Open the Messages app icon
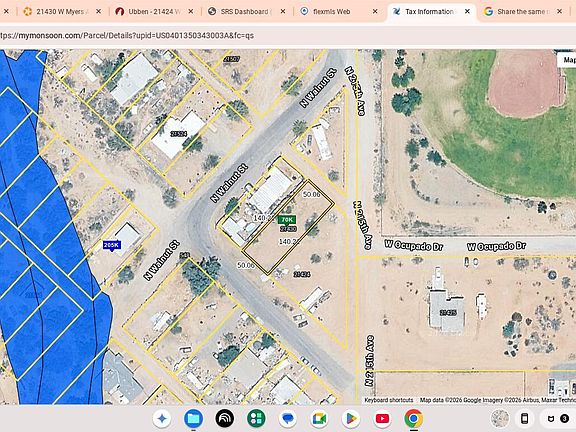576x432 pixels. (x=288, y=418)
